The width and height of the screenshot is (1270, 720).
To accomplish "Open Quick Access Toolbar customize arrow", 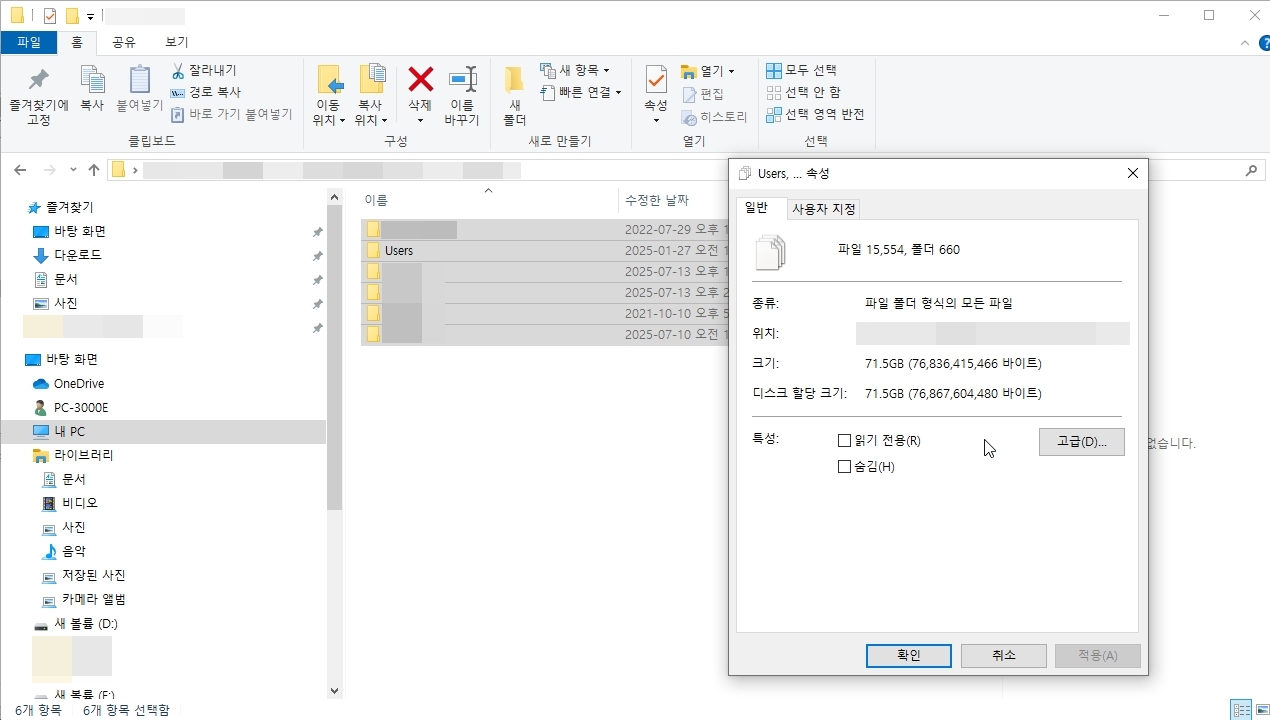I will pos(90,16).
